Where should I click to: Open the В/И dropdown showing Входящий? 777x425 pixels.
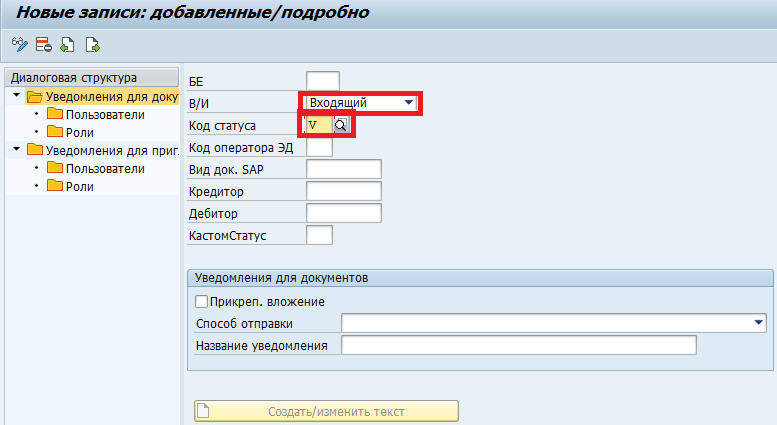[408, 103]
